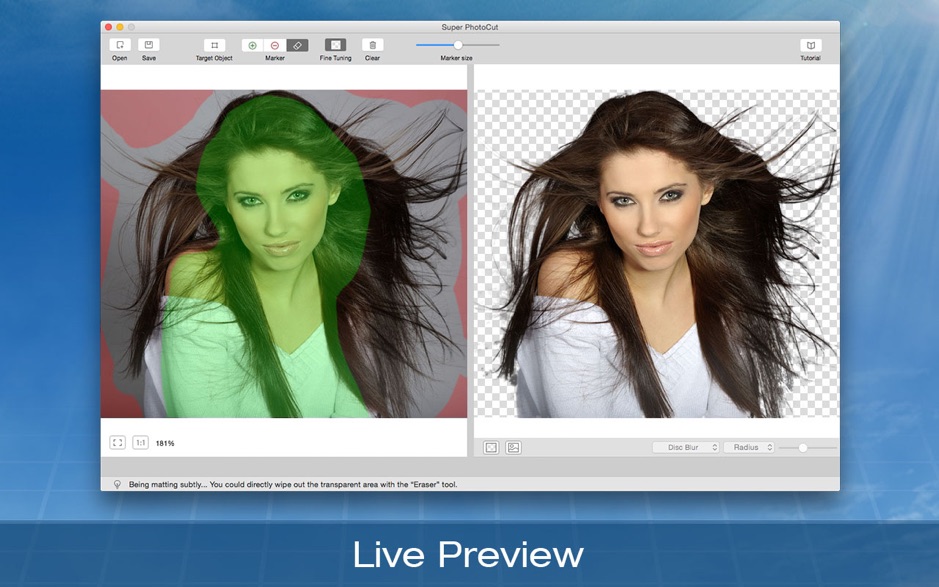Open the Tutorial panel

(x=811, y=45)
